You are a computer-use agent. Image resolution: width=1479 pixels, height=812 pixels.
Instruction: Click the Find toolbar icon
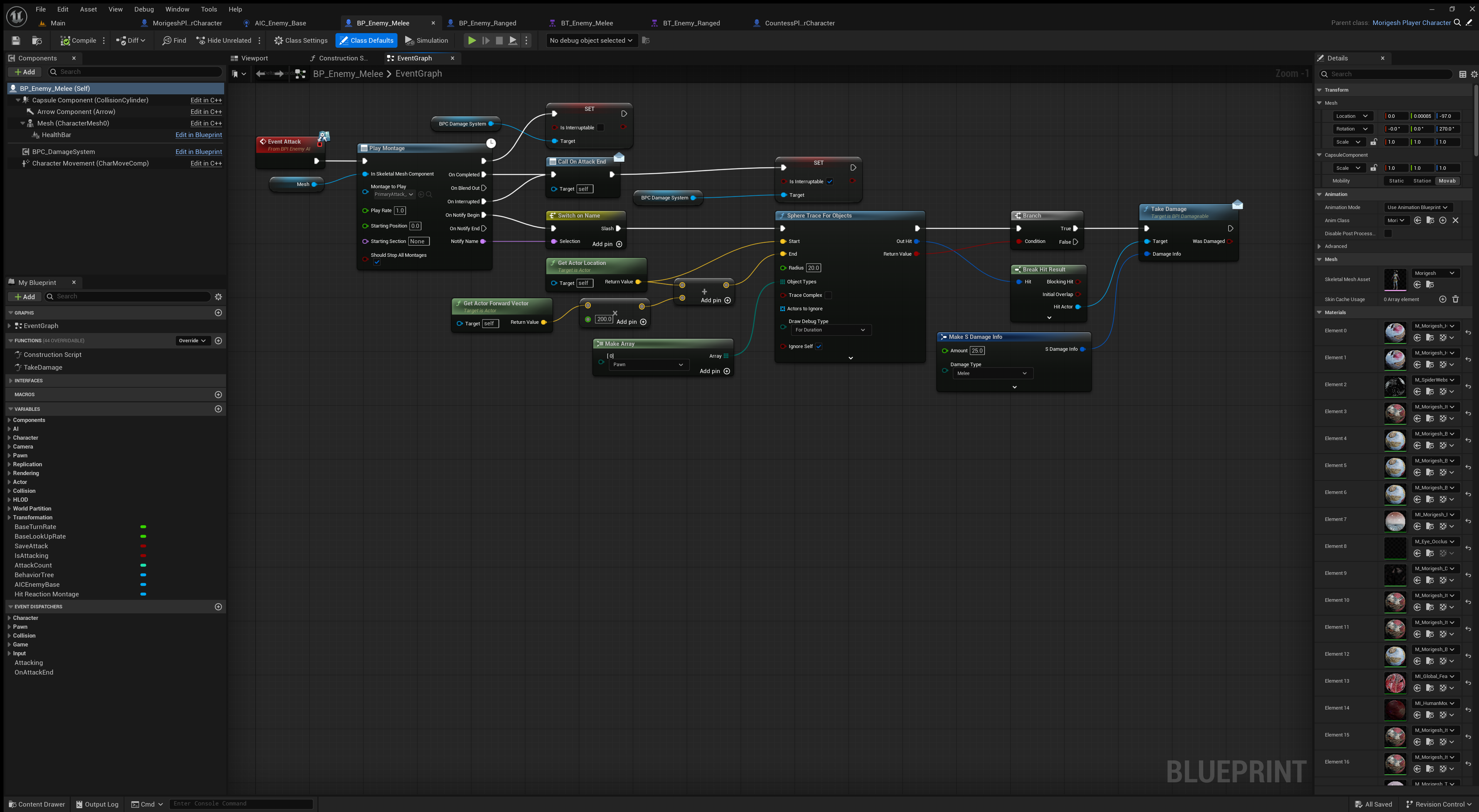tap(174, 40)
